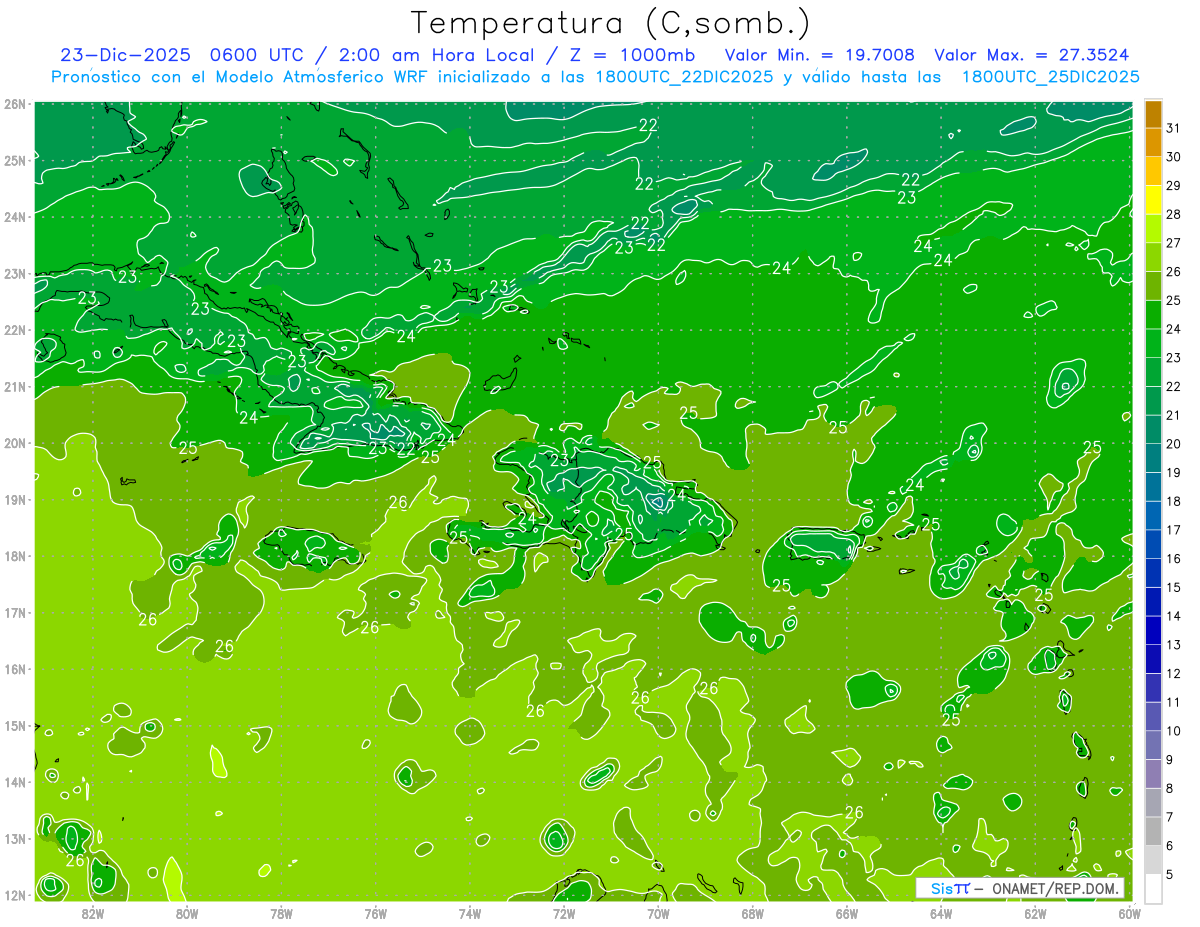Image resolution: width=1200 pixels, height=927 pixels.
Task: Pick the teal swatch between 19 and 20
Action: [x=1153, y=458]
